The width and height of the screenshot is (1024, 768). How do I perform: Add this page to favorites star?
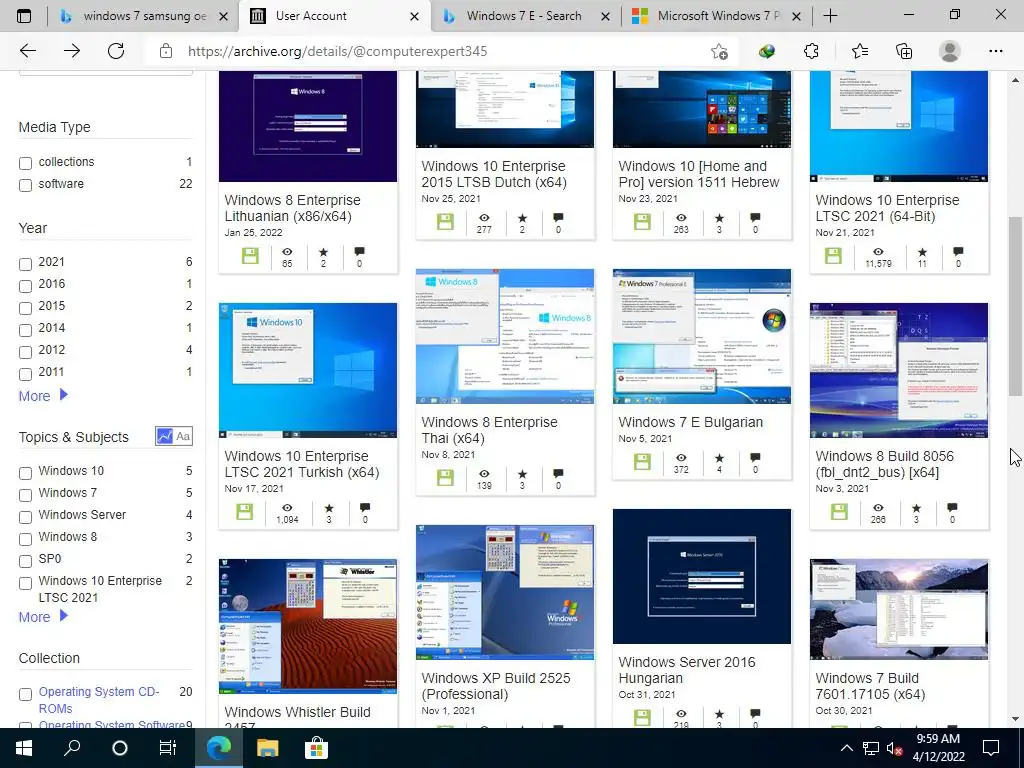click(x=719, y=52)
